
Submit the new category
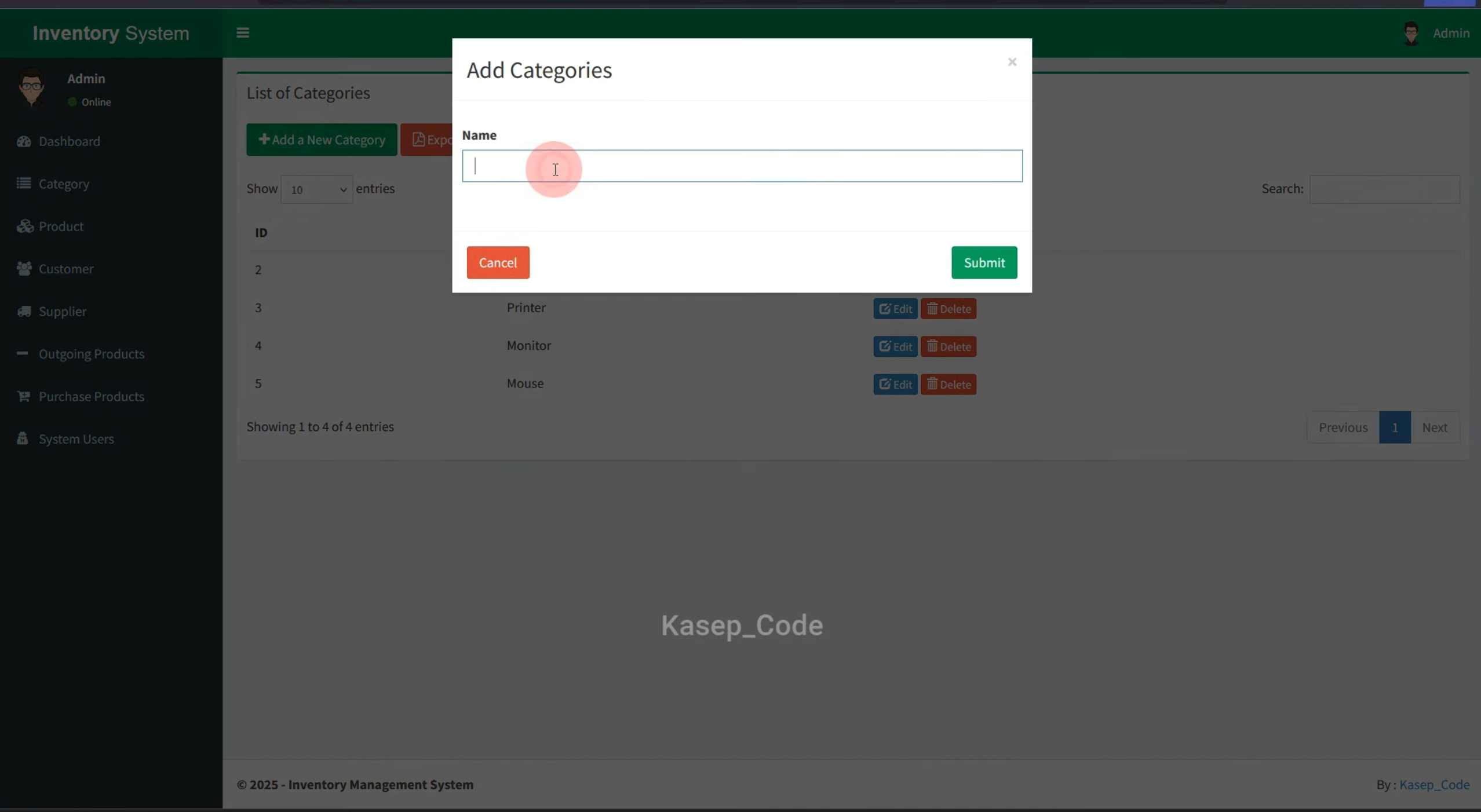tap(984, 262)
